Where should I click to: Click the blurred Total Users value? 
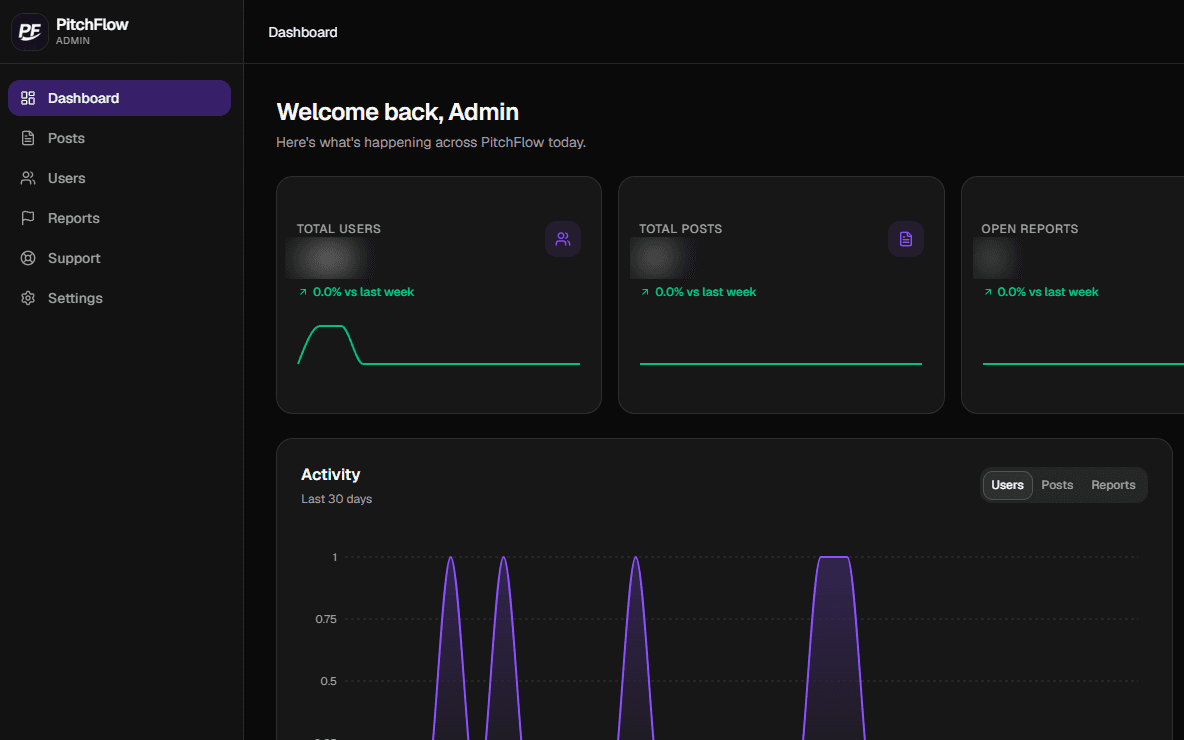coord(329,258)
